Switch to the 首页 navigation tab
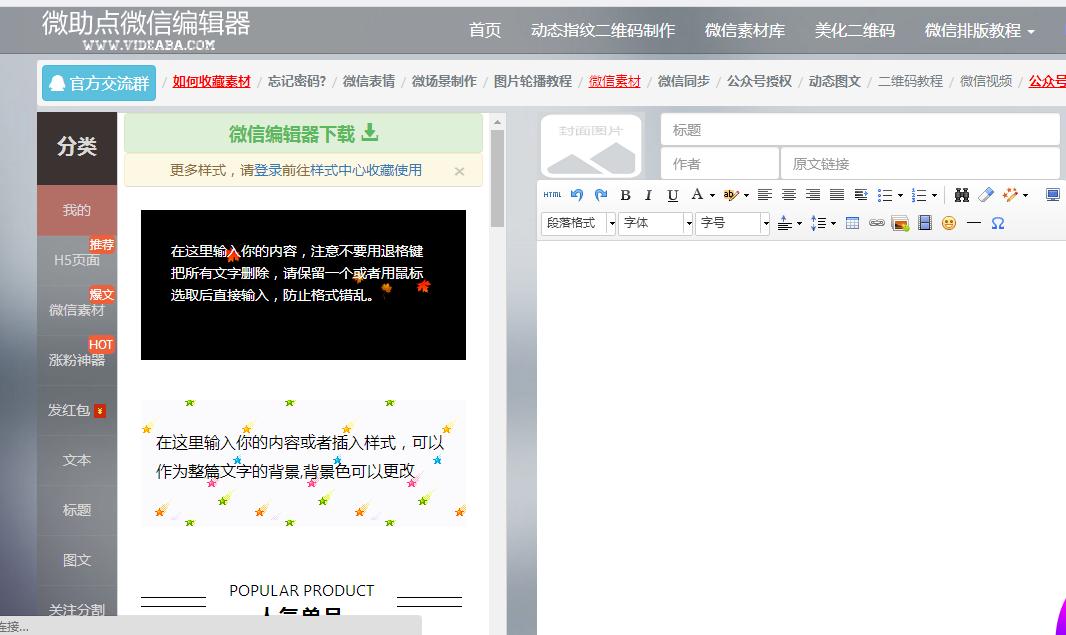 [484, 30]
